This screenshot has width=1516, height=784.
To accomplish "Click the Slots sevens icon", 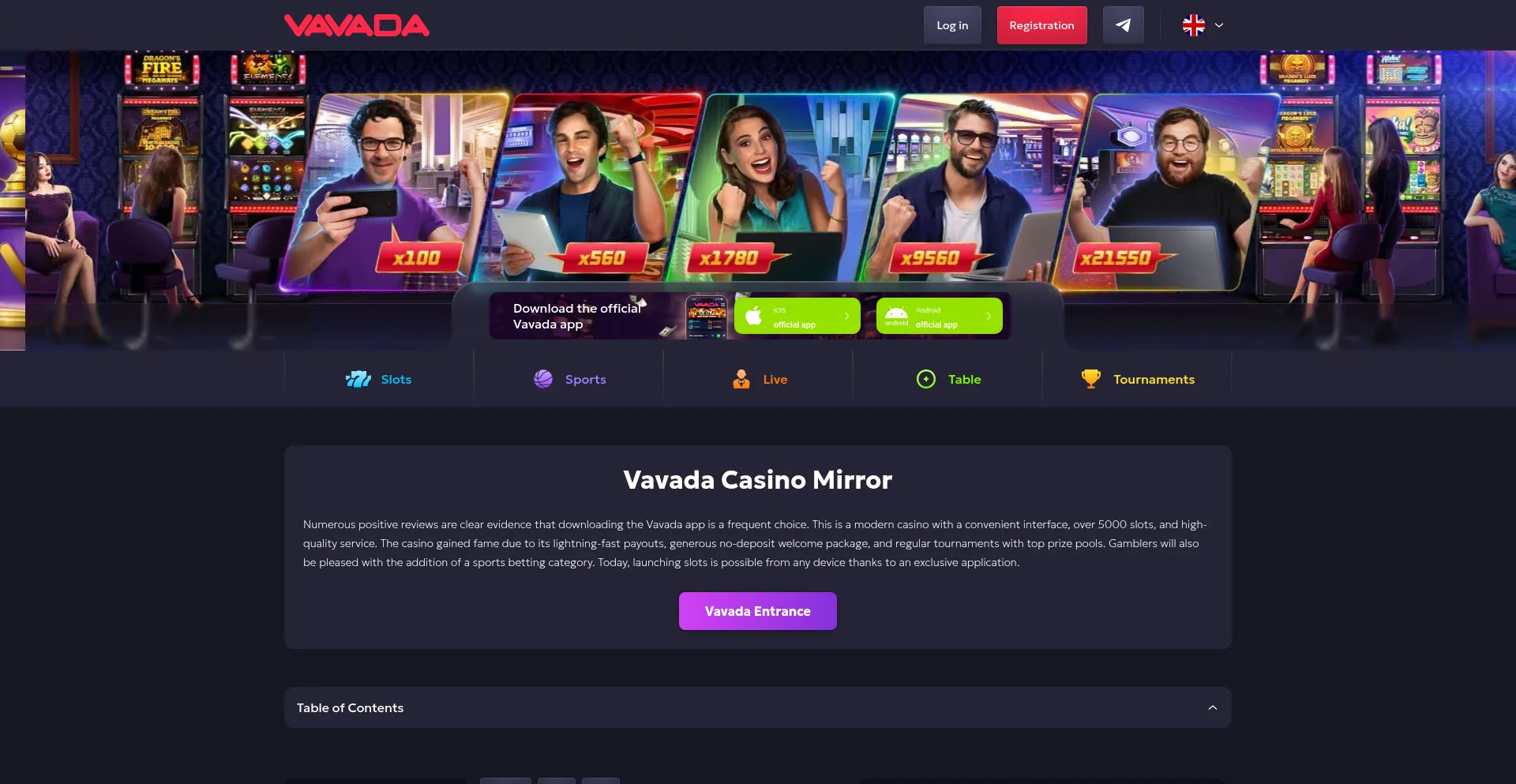I will (358, 379).
